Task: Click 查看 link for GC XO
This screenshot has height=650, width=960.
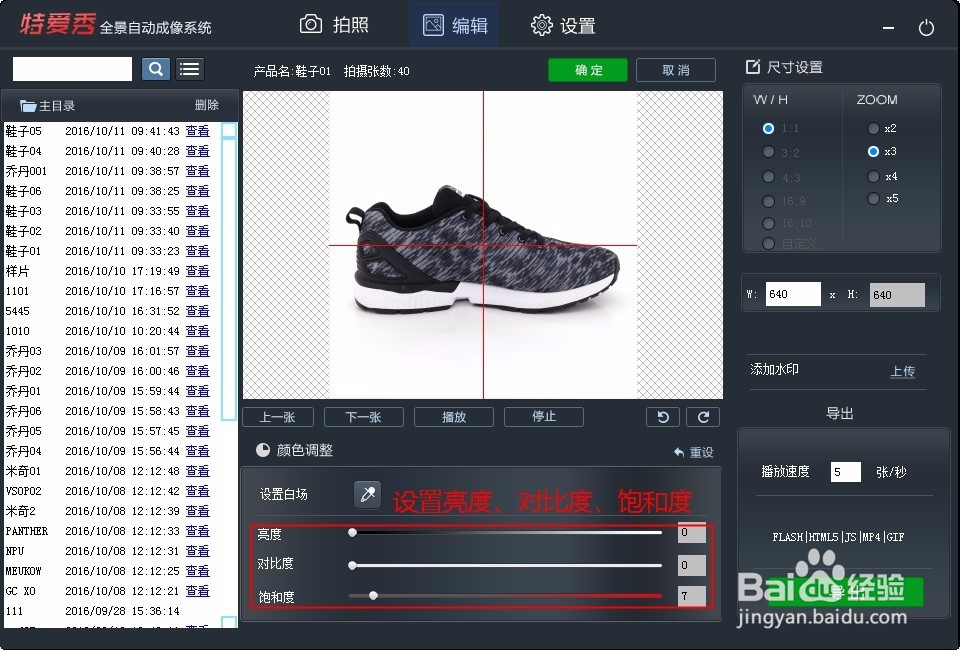Action: click(x=198, y=591)
